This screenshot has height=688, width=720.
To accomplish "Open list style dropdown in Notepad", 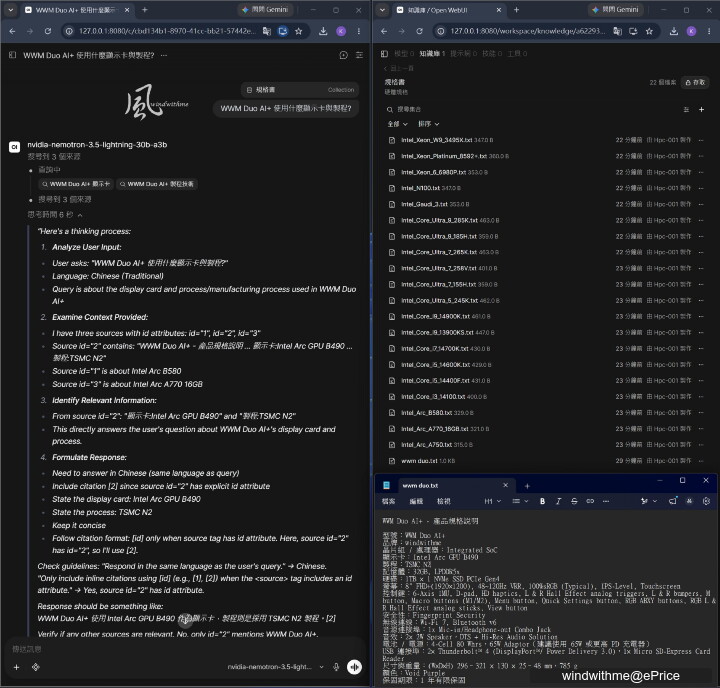I will coord(520,501).
